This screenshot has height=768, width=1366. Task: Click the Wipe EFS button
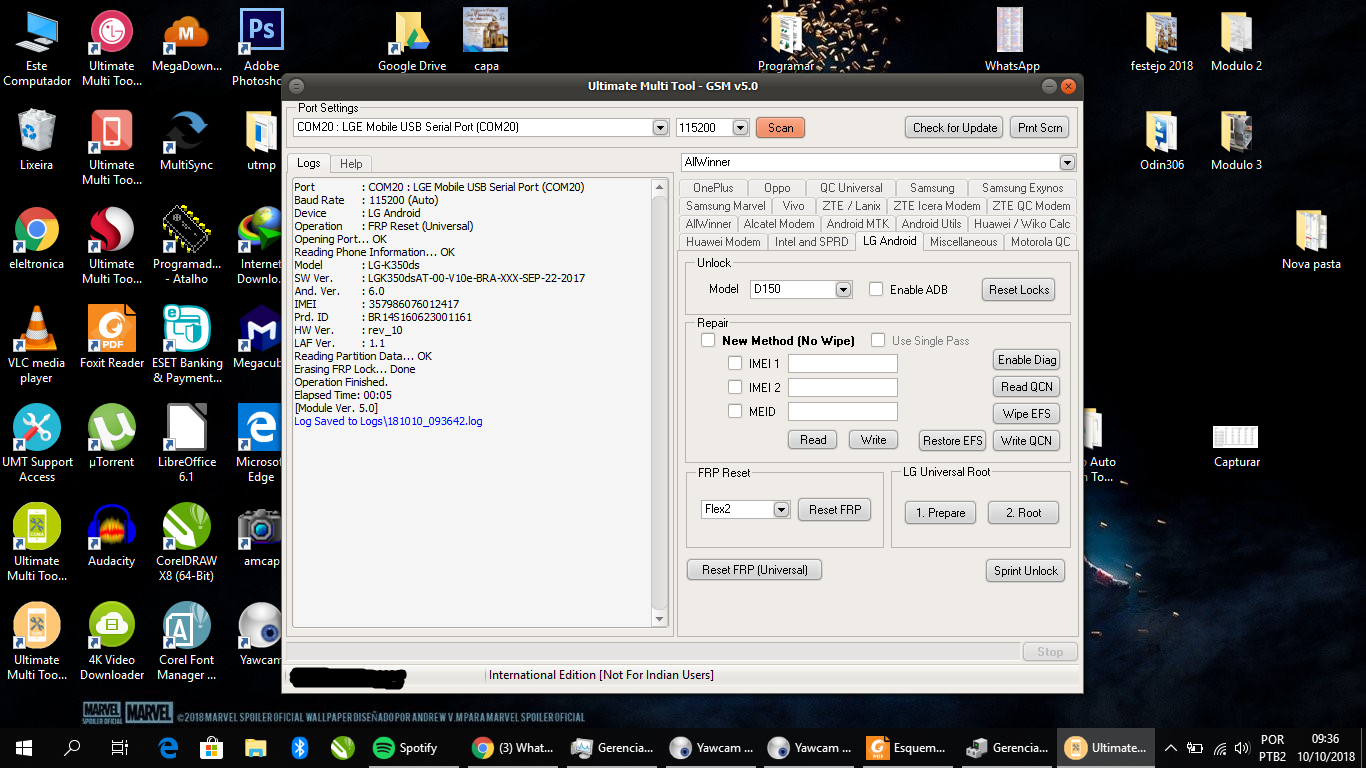click(x=1026, y=414)
